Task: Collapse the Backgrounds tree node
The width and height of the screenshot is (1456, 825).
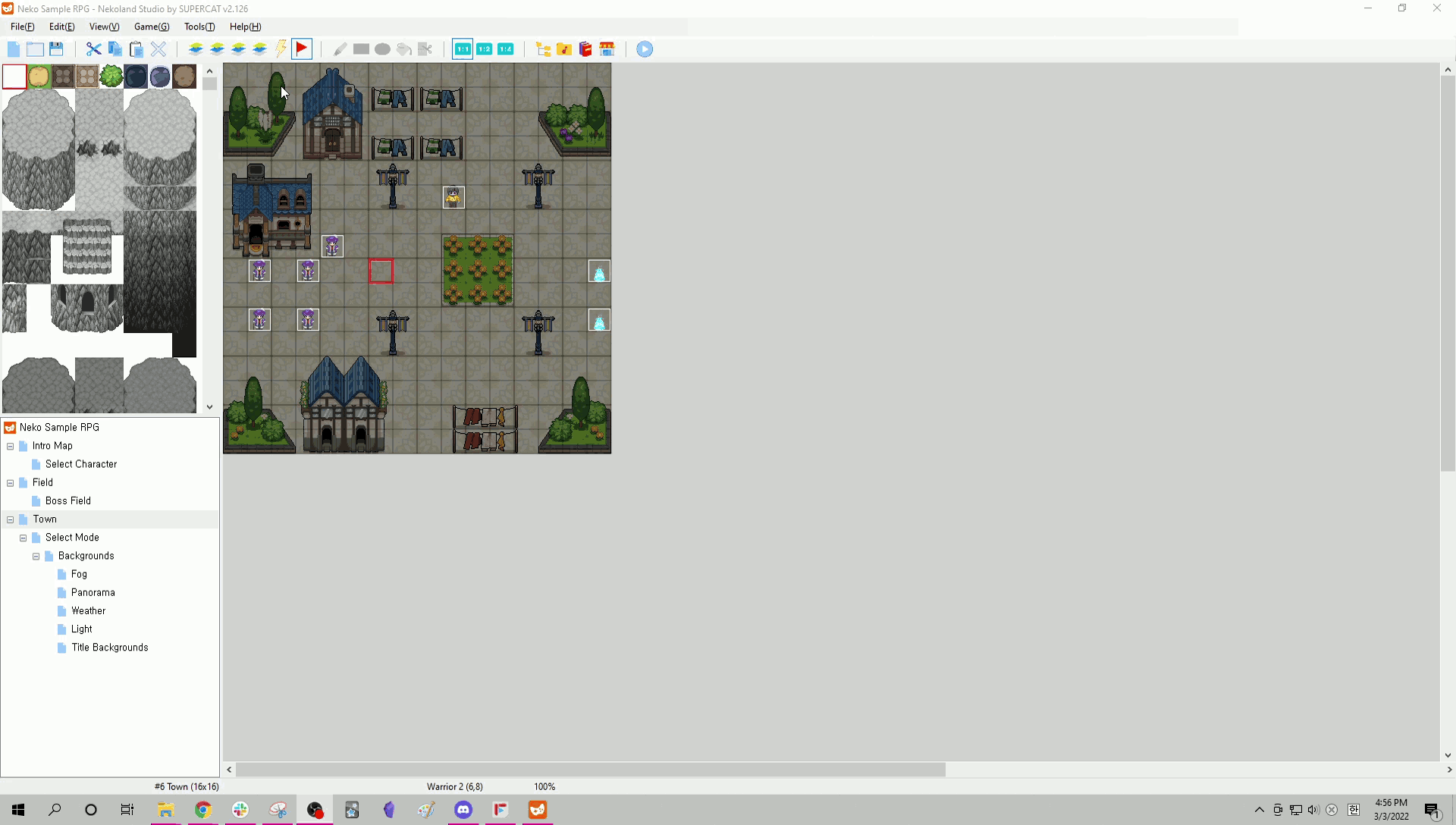Action: tap(36, 556)
